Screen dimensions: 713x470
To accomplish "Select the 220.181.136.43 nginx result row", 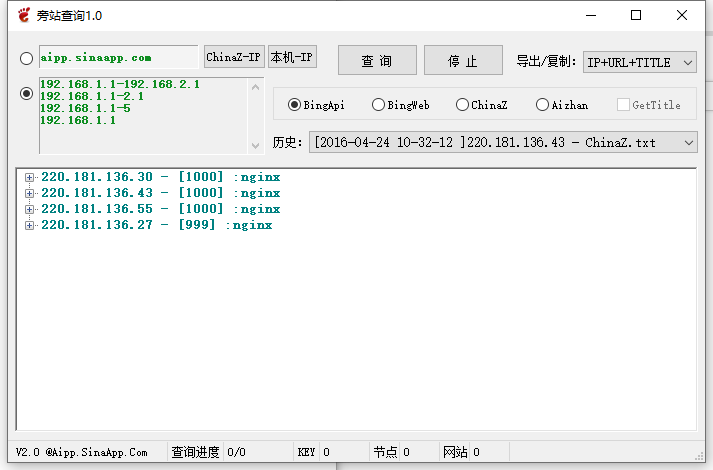I will [x=160, y=193].
